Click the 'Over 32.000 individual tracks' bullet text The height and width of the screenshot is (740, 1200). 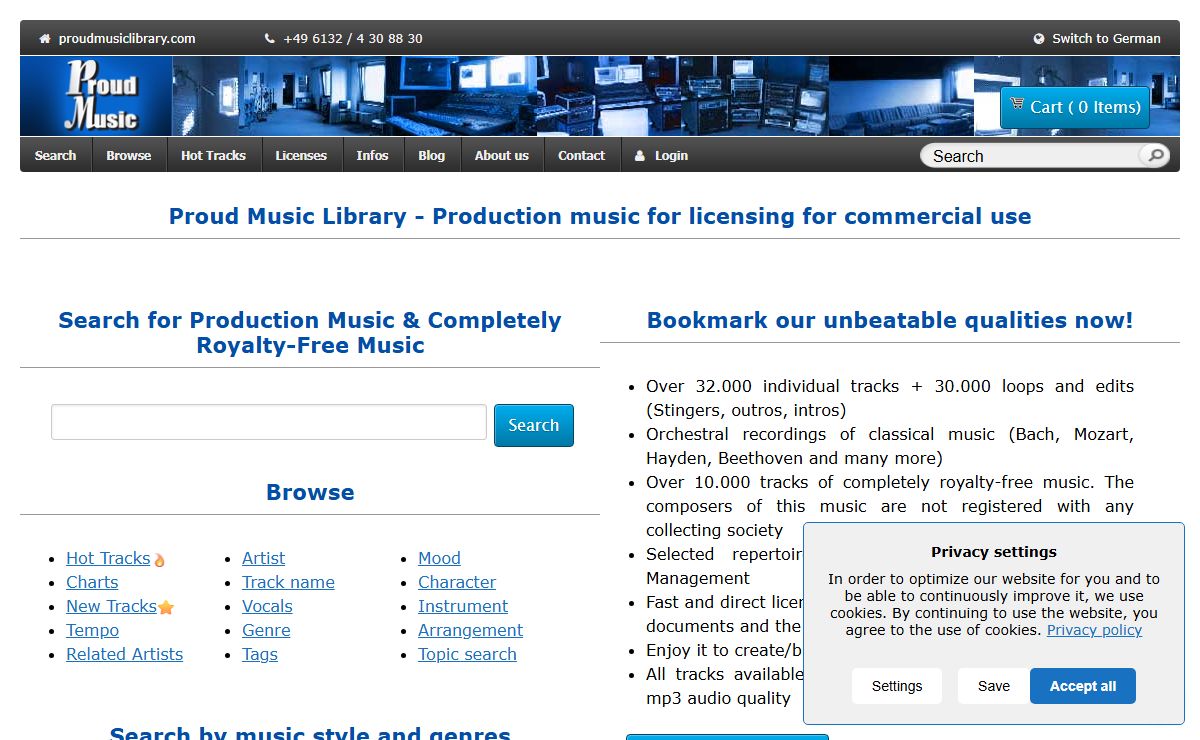click(x=890, y=398)
